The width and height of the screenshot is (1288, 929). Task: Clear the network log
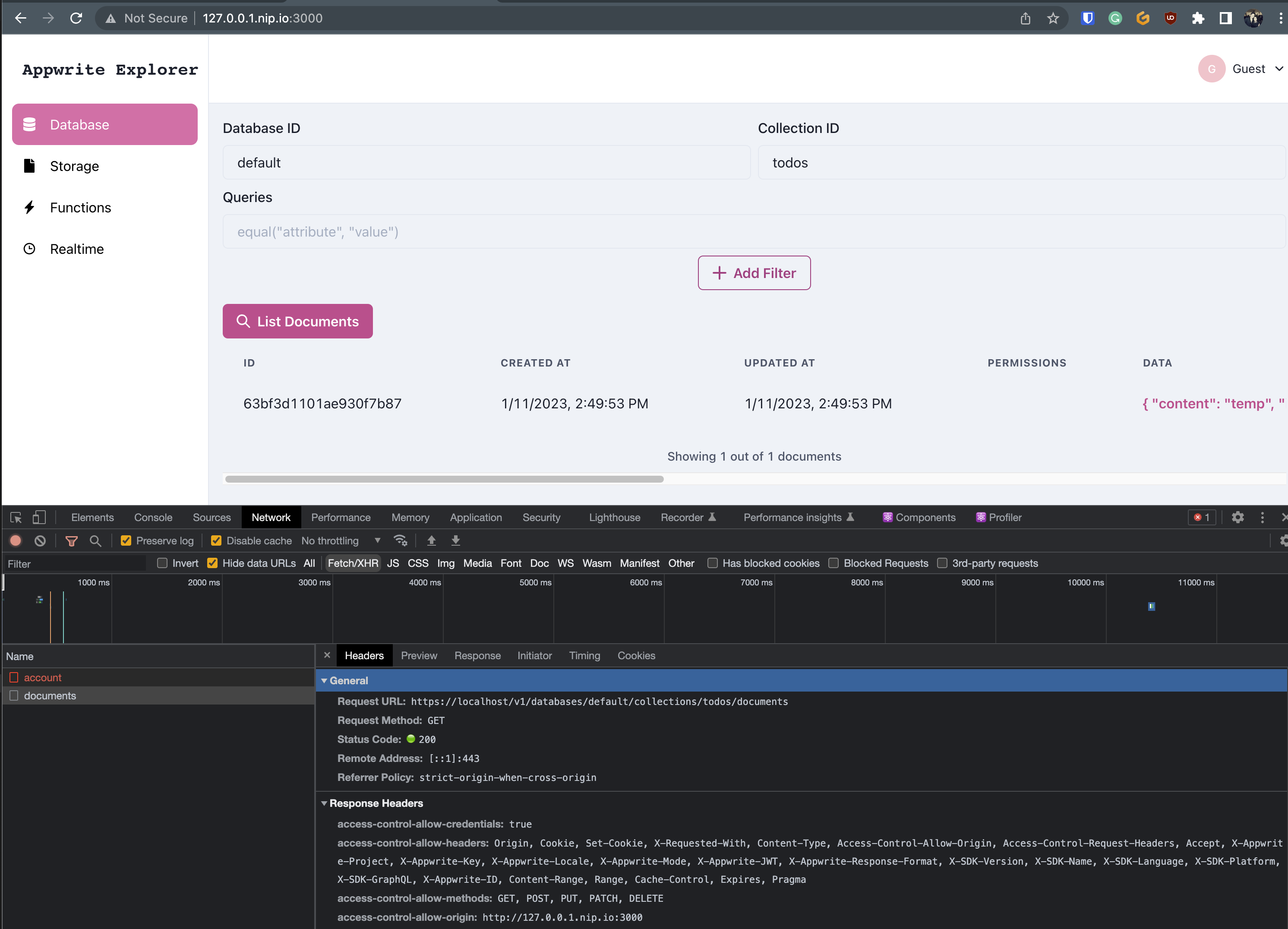click(x=40, y=540)
